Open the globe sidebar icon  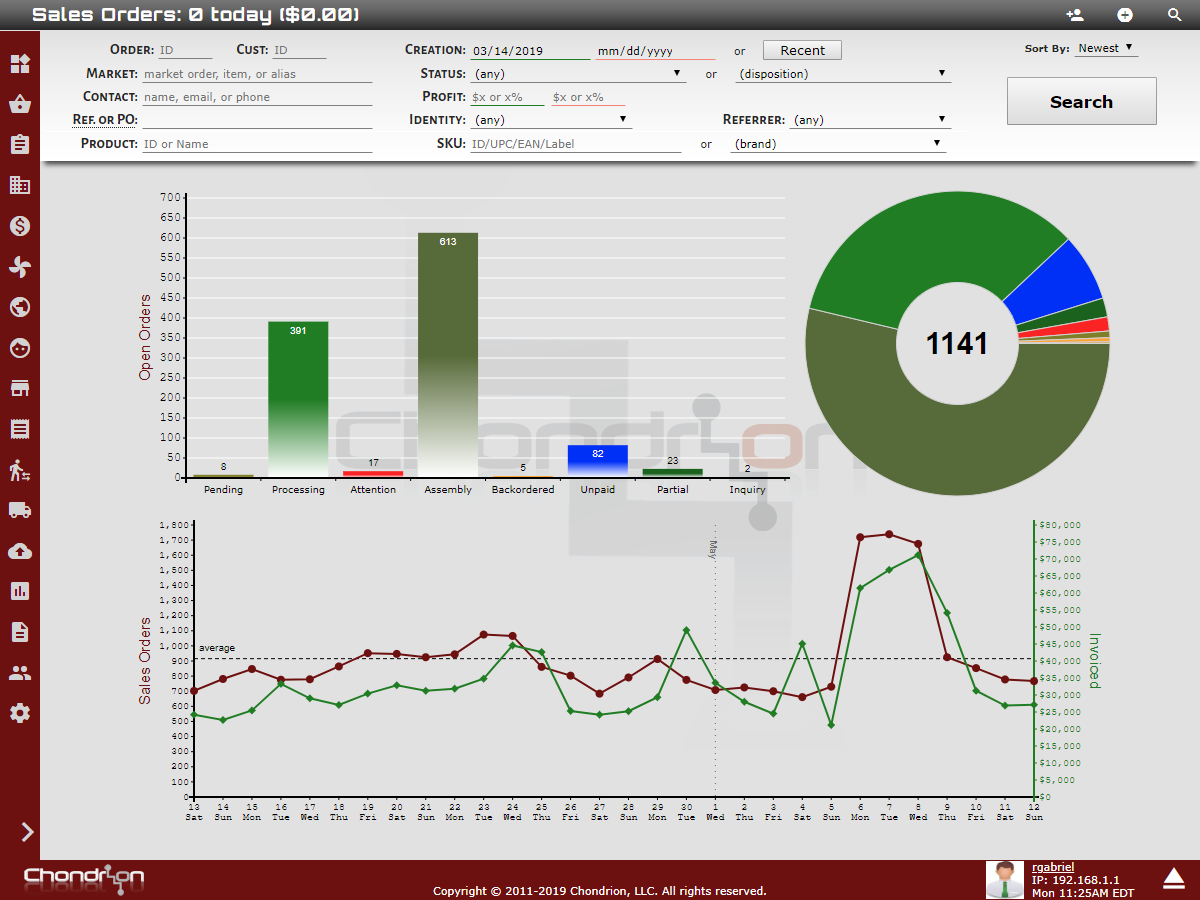tap(19, 307)
